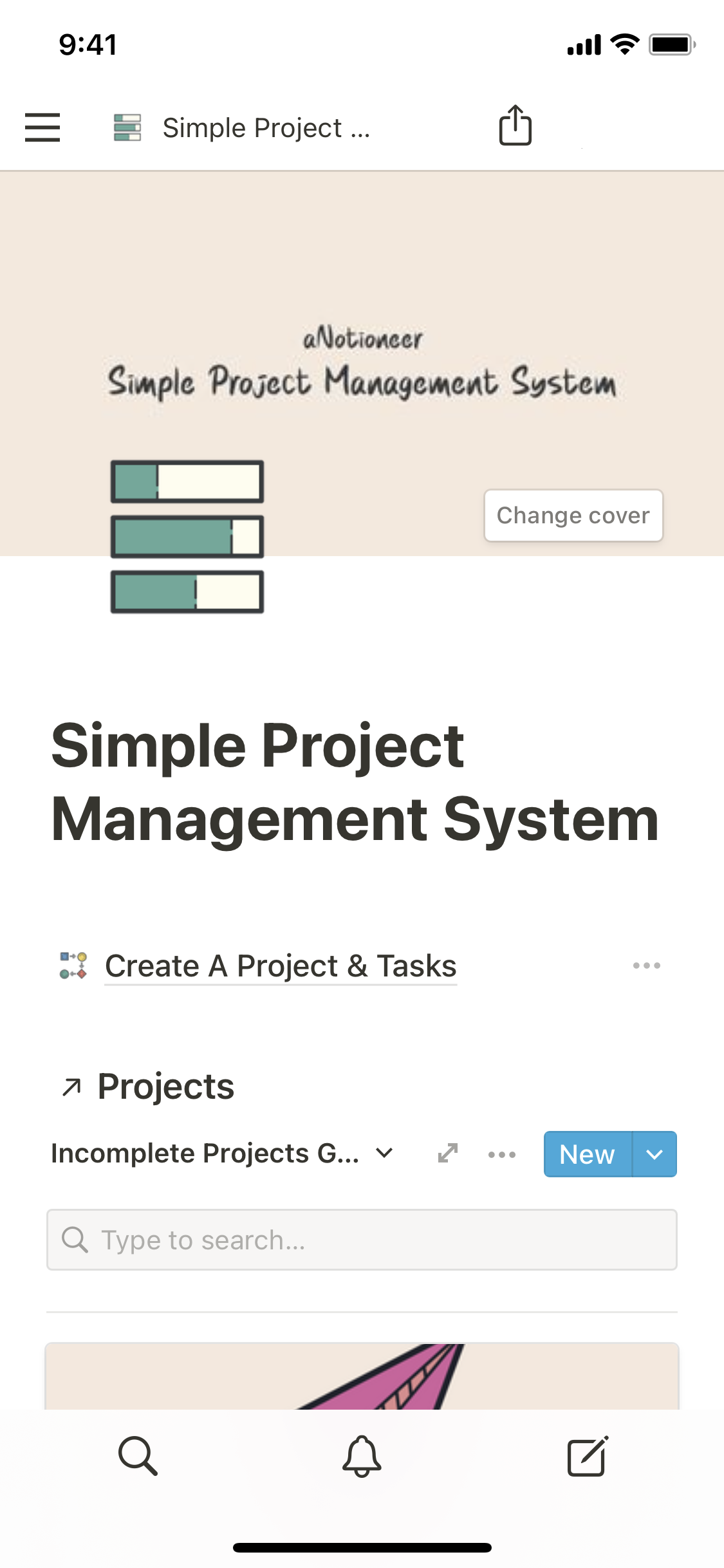724x1568 pixels.
Task: Tap the page icon beside the header title
Action: [x=127, y=127]
